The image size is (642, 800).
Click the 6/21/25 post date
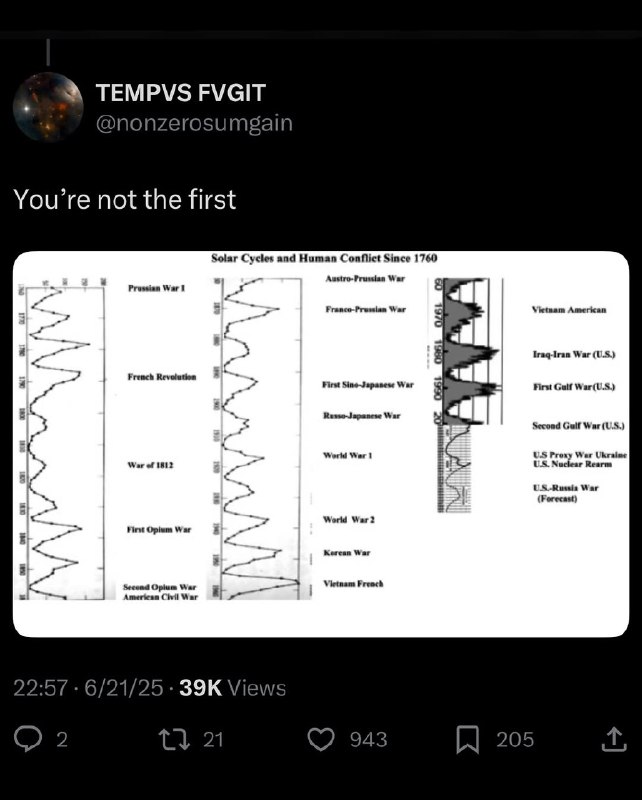click(x=124, y=688)
